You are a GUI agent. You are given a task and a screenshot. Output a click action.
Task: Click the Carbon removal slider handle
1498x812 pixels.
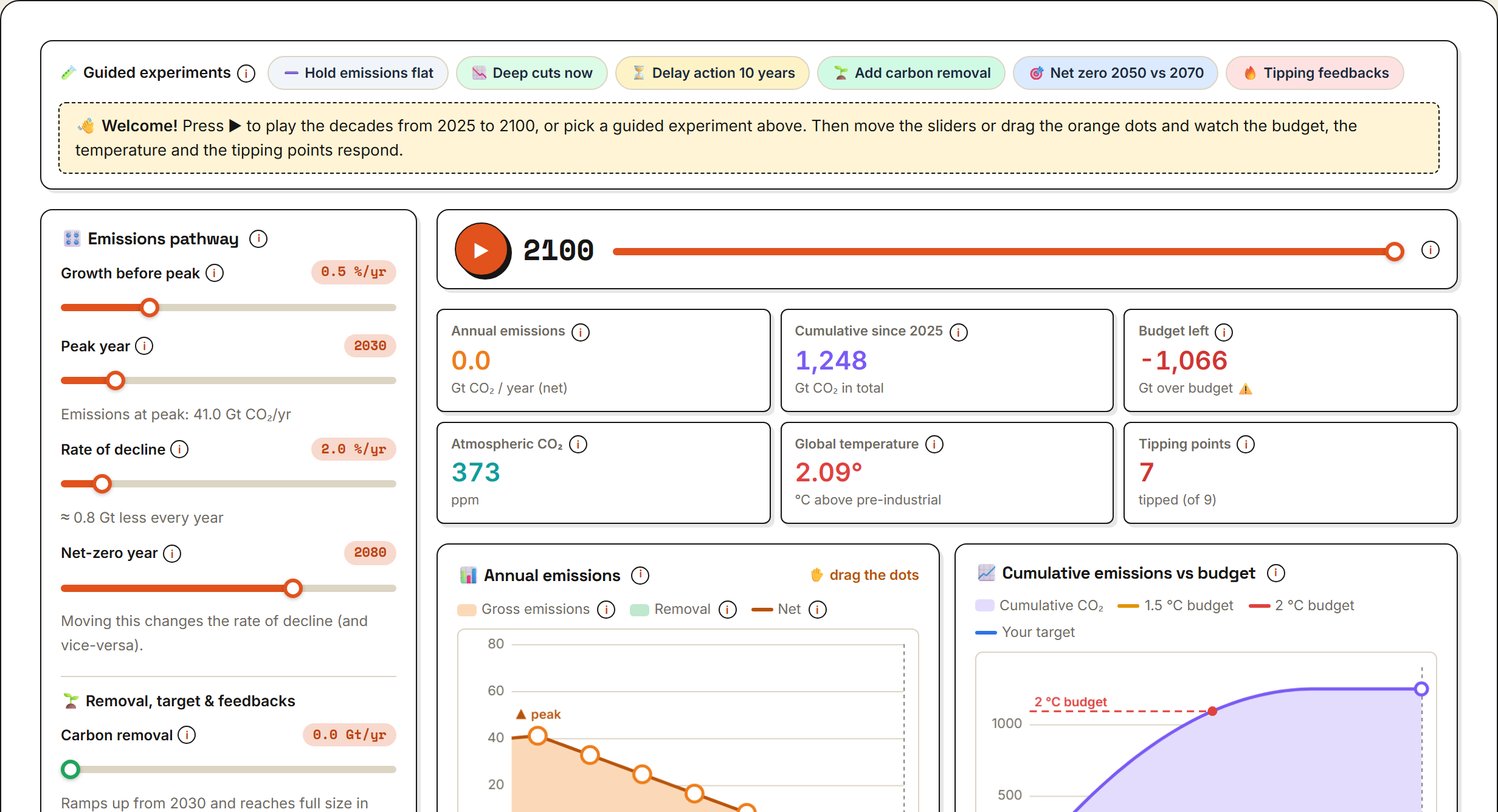point(71,769)
